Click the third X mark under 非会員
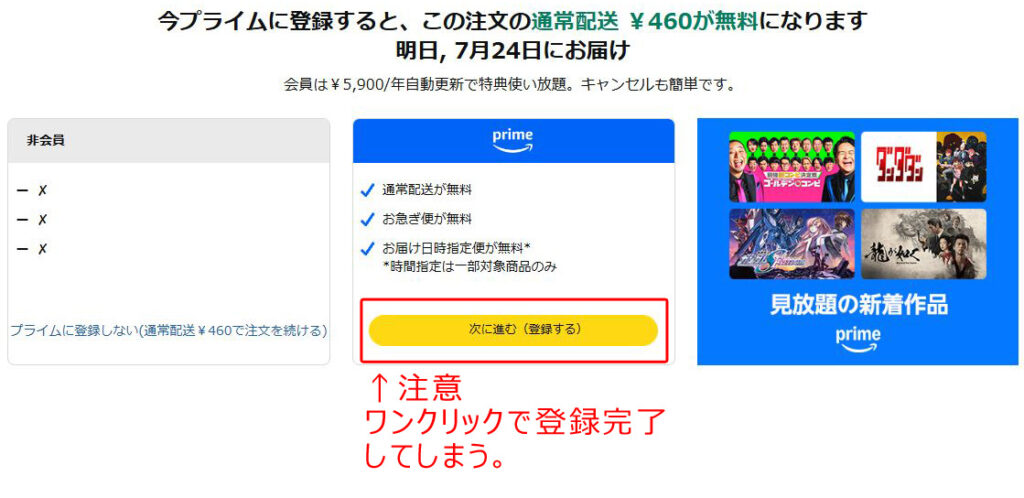 [x=42, y=249]
